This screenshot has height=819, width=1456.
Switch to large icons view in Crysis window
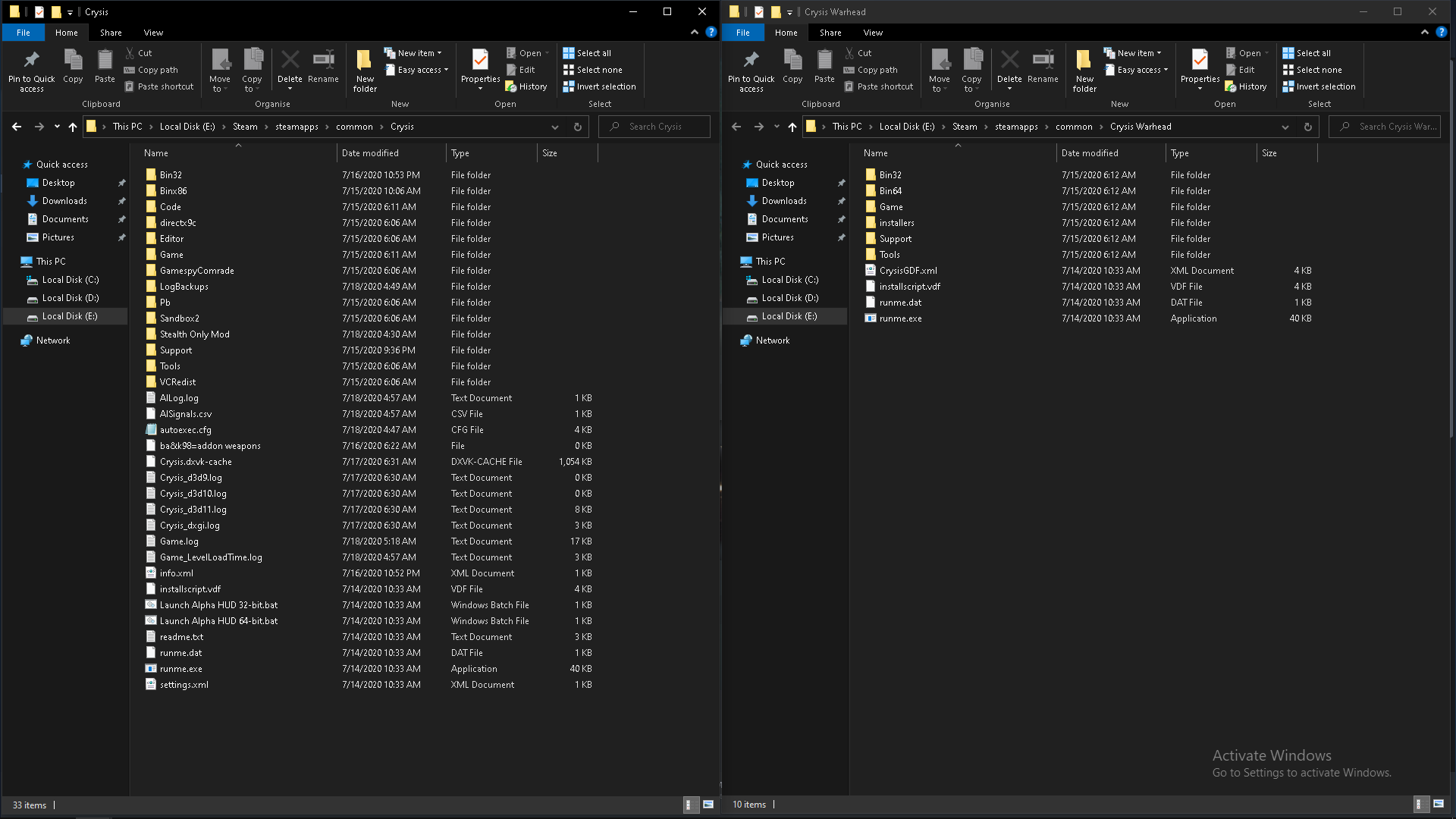click(708, 805)
